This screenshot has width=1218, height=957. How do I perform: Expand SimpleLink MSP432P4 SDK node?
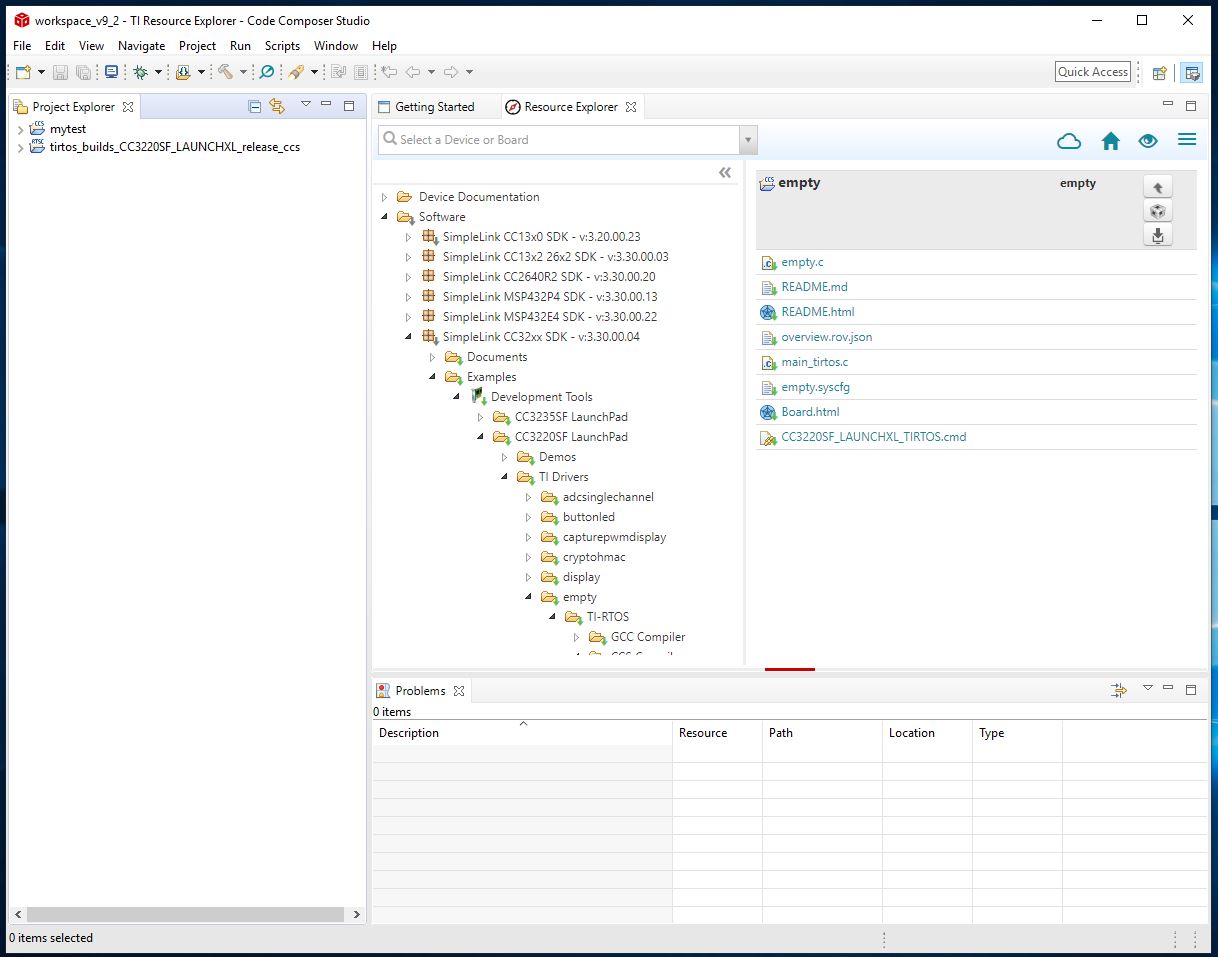pyautogui.click(x=408, y=297)
